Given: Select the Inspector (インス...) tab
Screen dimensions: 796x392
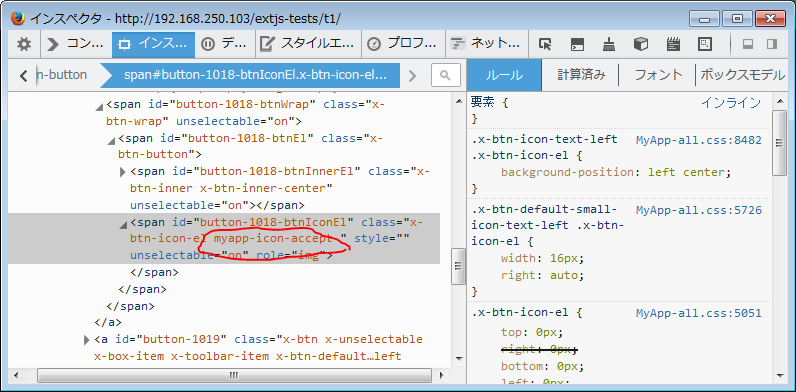Looking at the screenshot, I should 153,45.
